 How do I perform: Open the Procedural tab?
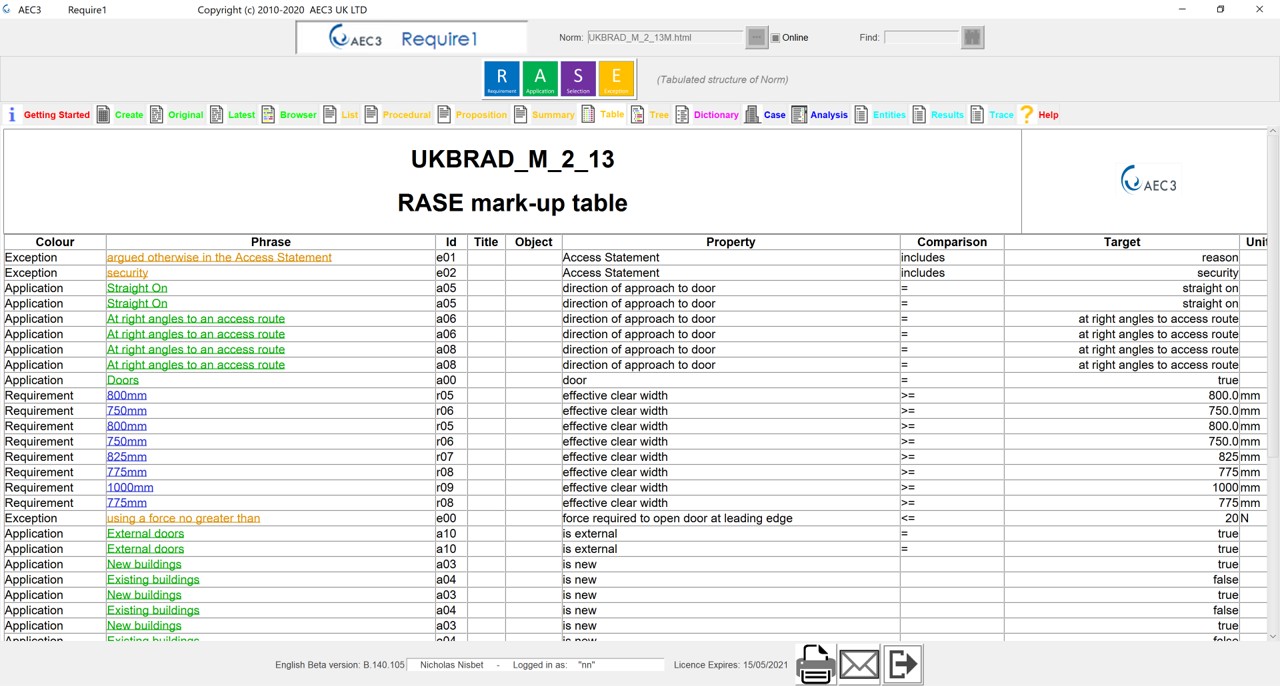(x=406, y=115)
